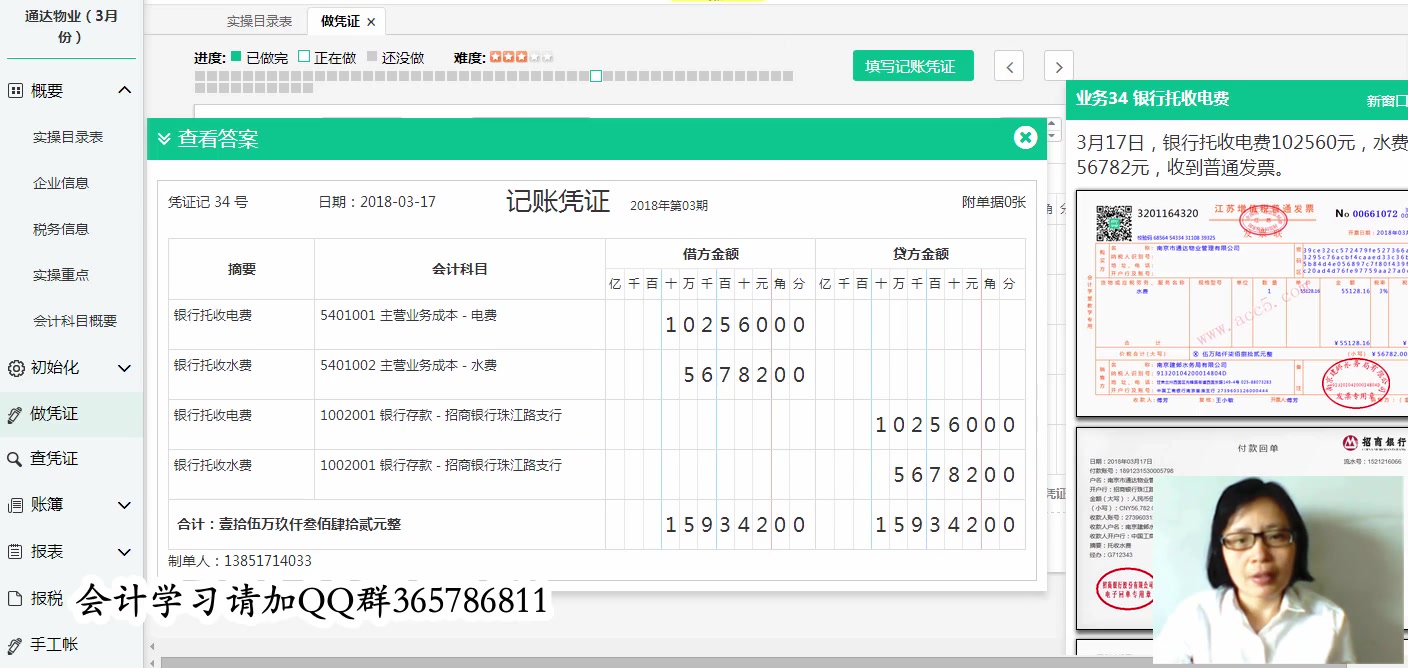Click the 报税 tax filing icon

[x=13, y=598]
